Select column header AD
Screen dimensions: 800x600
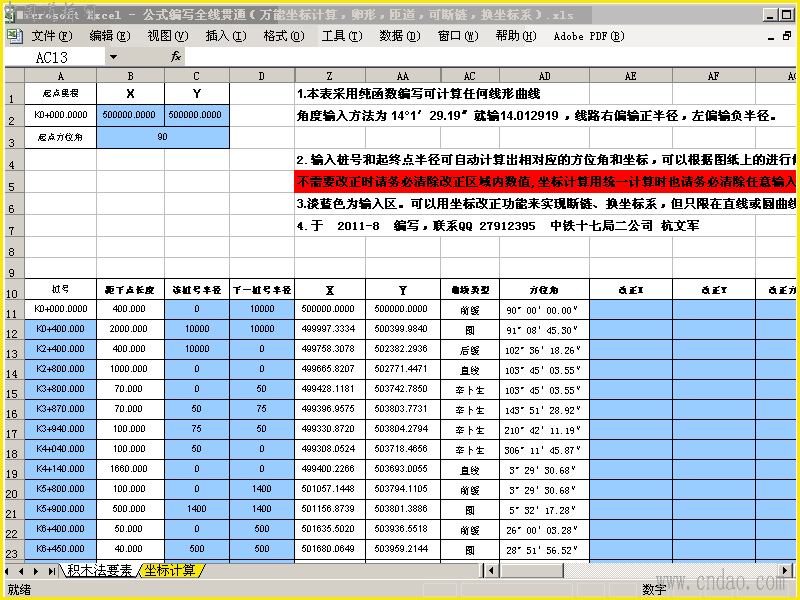544,76
